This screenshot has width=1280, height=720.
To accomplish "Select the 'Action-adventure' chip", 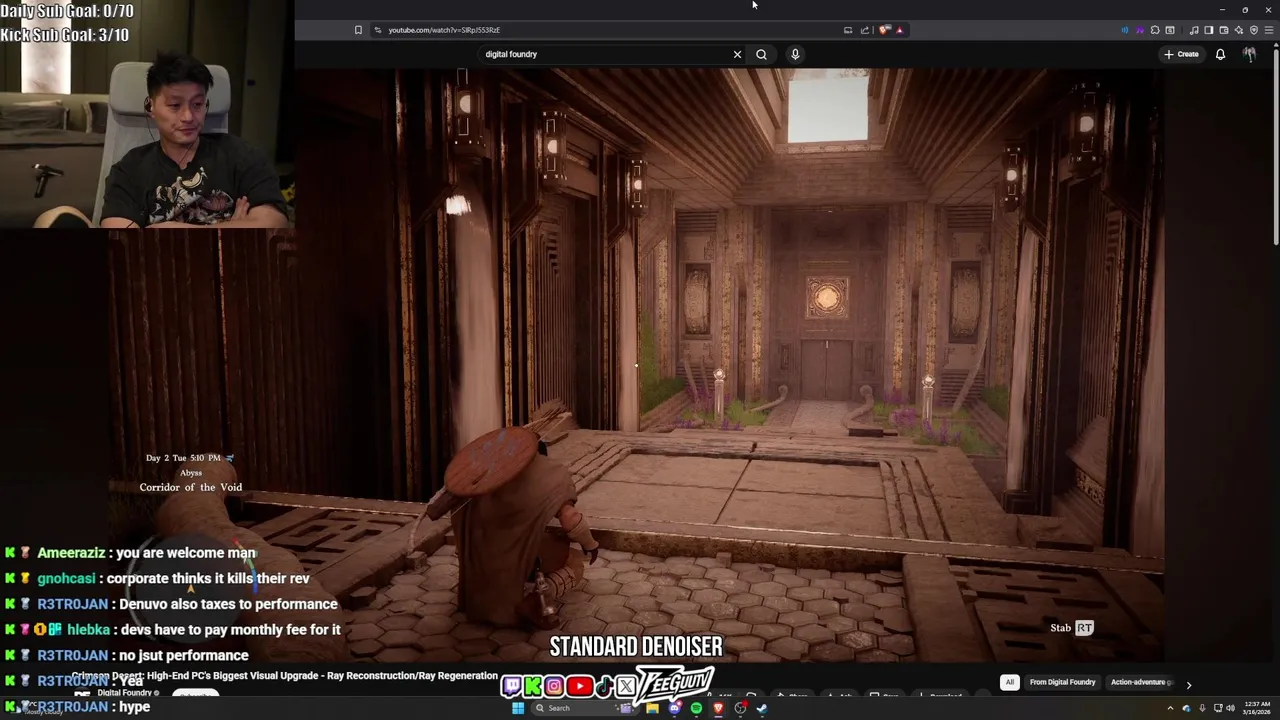I will [1141, 682].
